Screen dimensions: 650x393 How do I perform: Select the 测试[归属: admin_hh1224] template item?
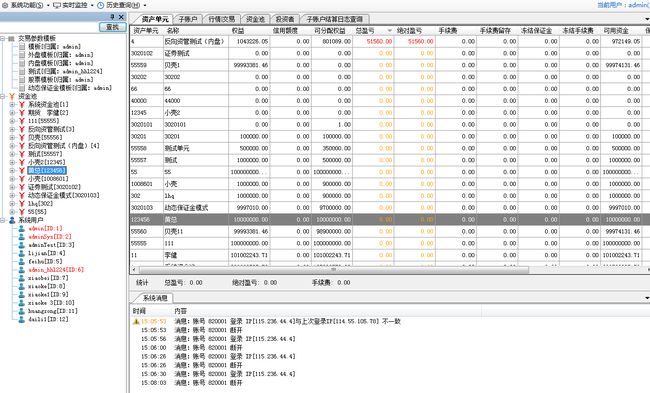65,71
